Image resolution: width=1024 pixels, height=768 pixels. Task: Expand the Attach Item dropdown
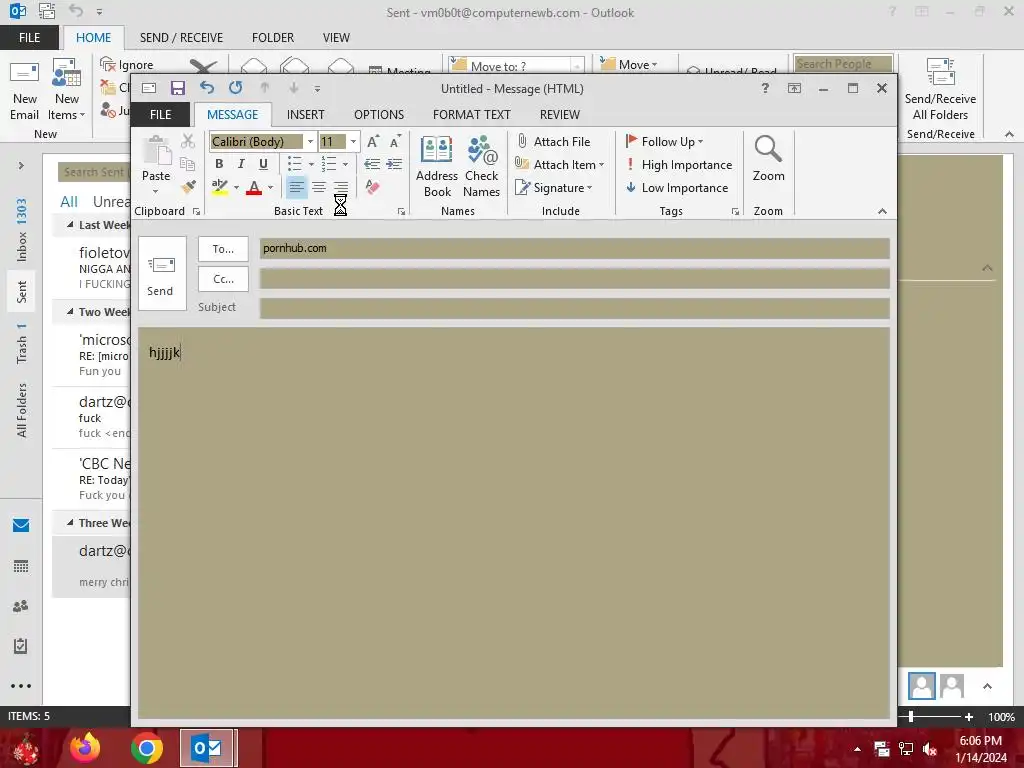[601, 165]
